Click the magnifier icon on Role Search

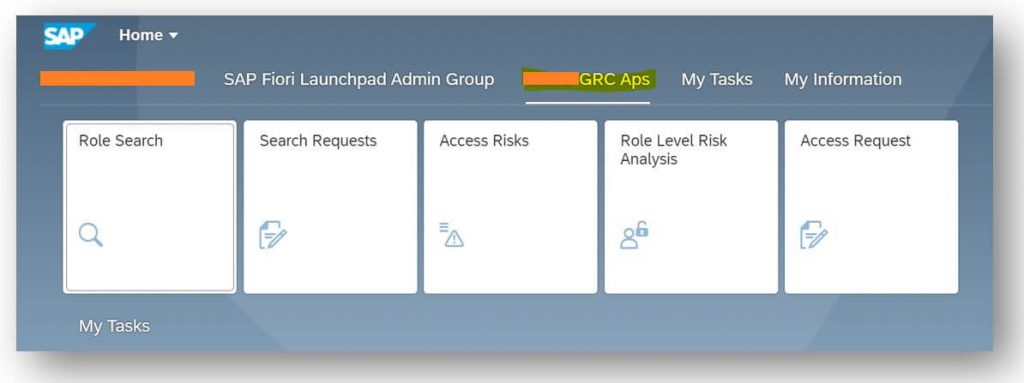coord(90,234)
